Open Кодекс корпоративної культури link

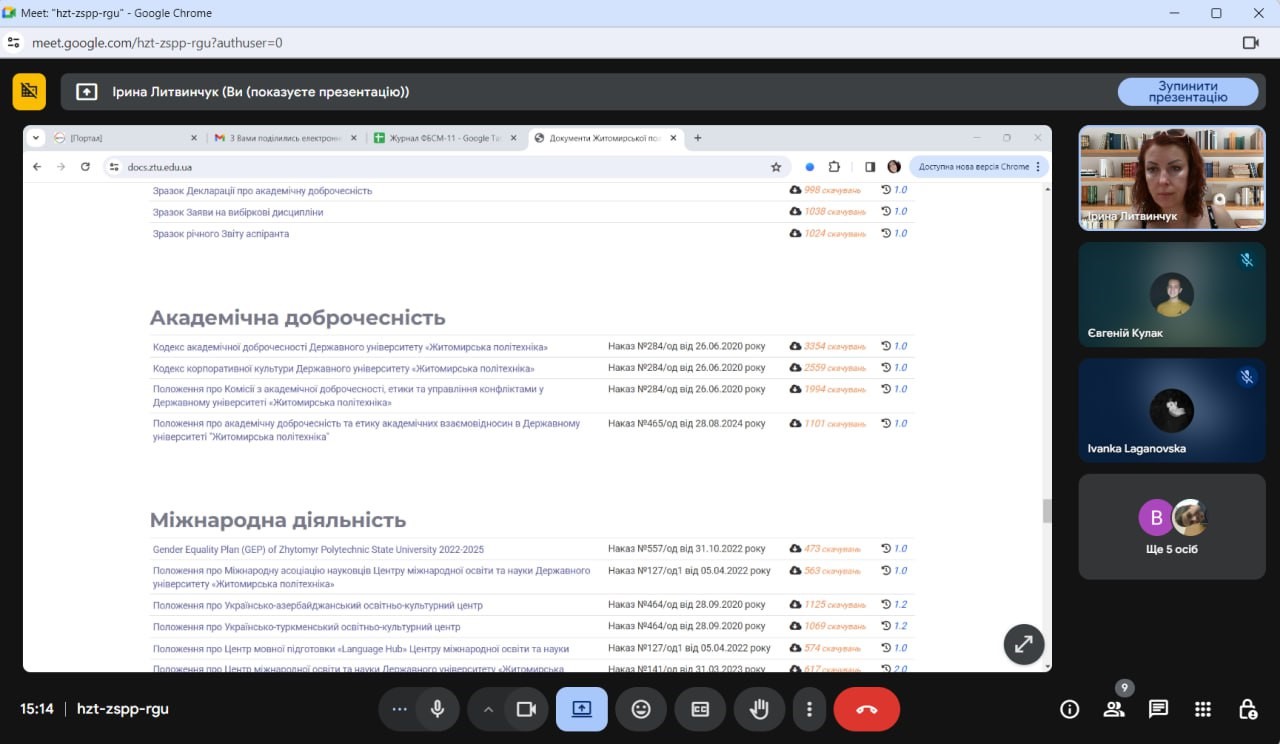(x=343, y=368)
